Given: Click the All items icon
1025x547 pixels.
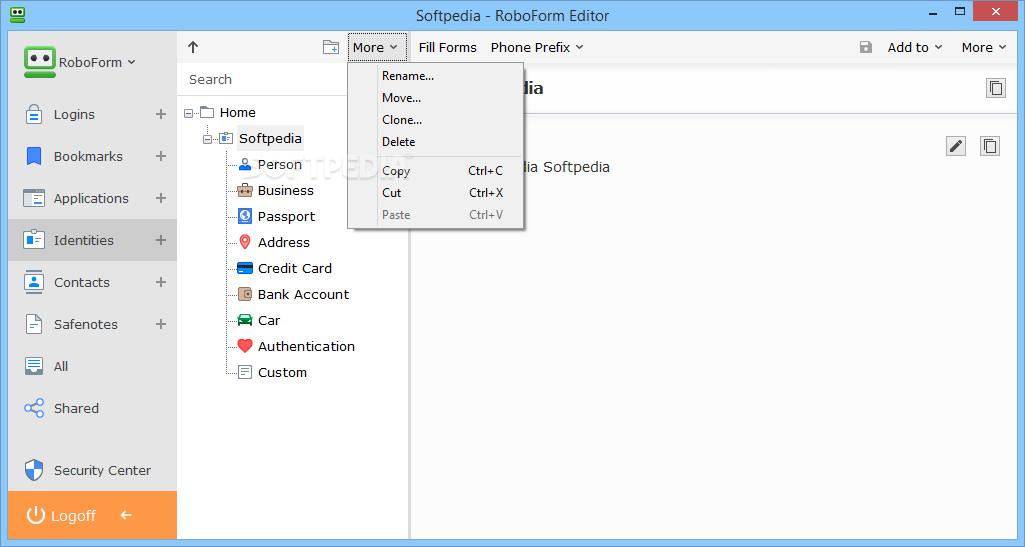Looking at the screenshot, I should 33,366.
